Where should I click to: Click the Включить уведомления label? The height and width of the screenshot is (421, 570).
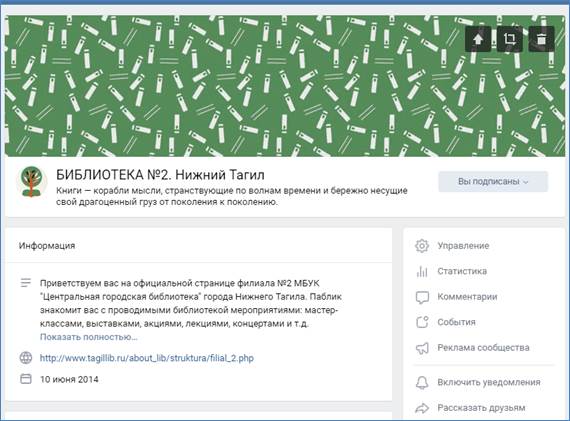point(489,382)
